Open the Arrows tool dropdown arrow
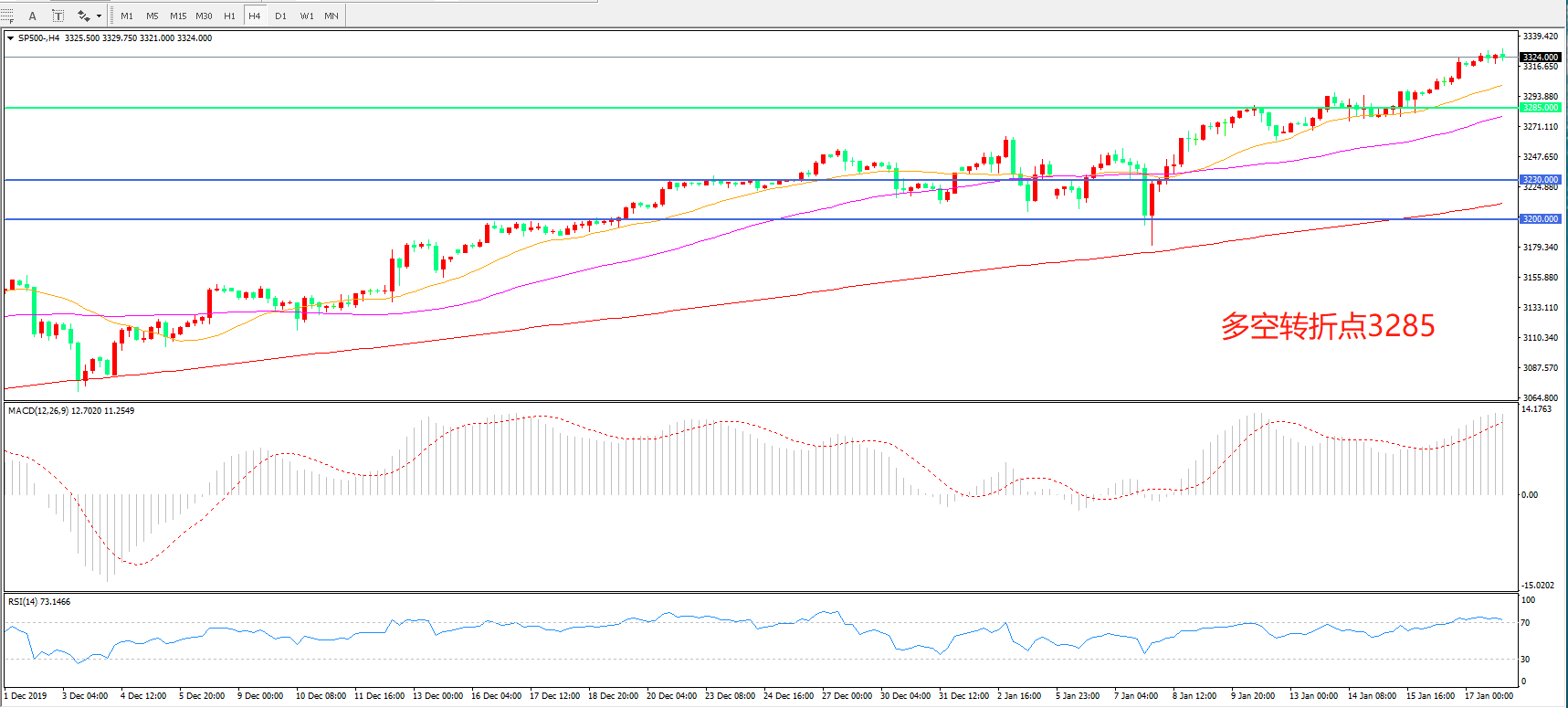 tap(99, 16)
